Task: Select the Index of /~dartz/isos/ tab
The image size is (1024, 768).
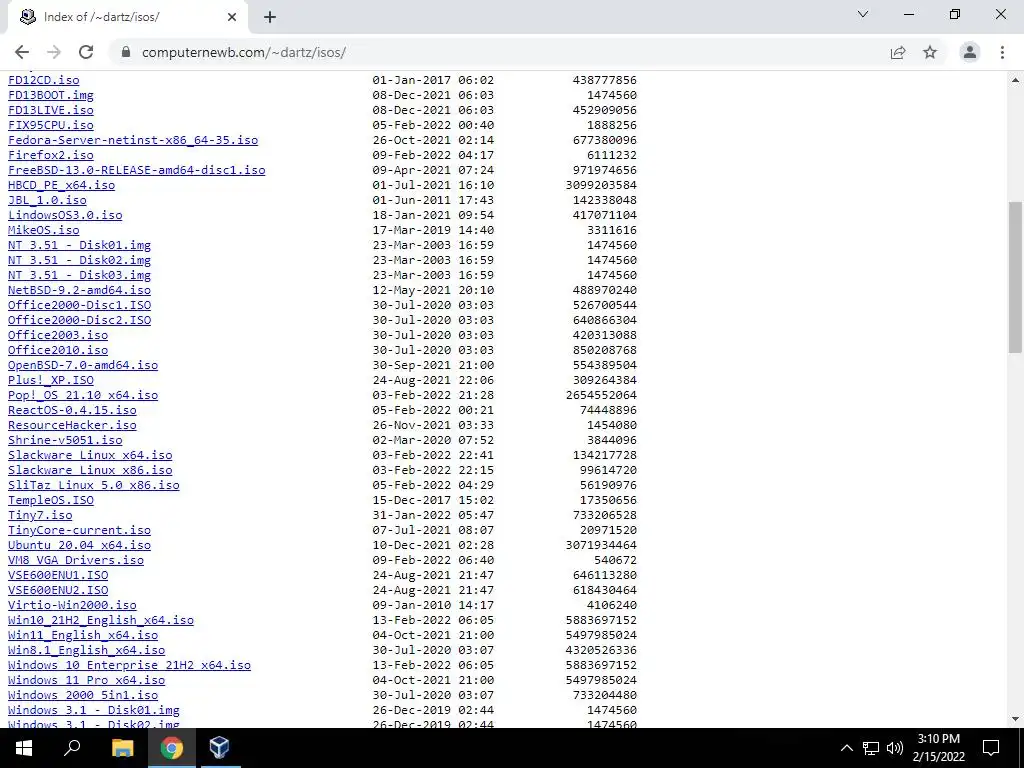Action: point(127,17)
